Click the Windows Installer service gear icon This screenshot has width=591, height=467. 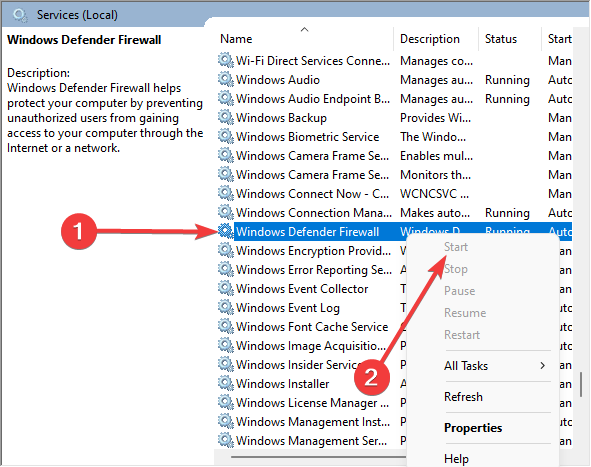tap(225, 383)
